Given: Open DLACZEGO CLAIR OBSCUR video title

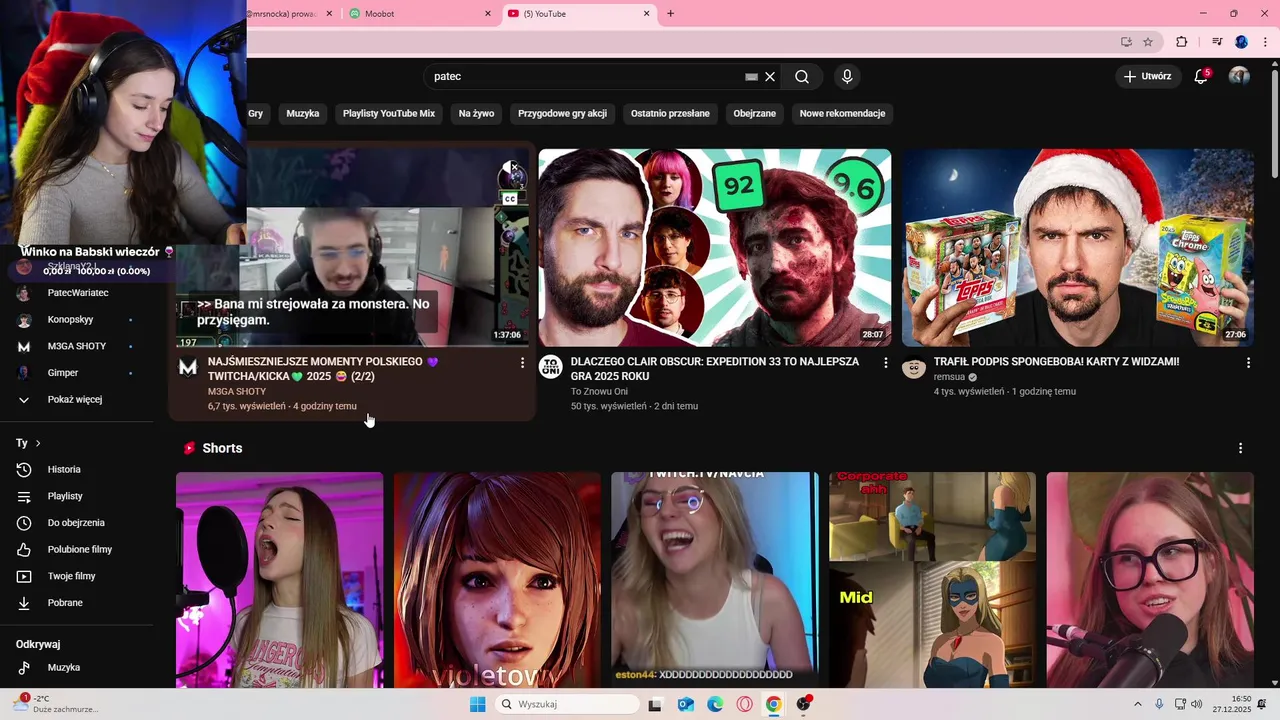Looking at the screenshot, I should pos(714,368).
